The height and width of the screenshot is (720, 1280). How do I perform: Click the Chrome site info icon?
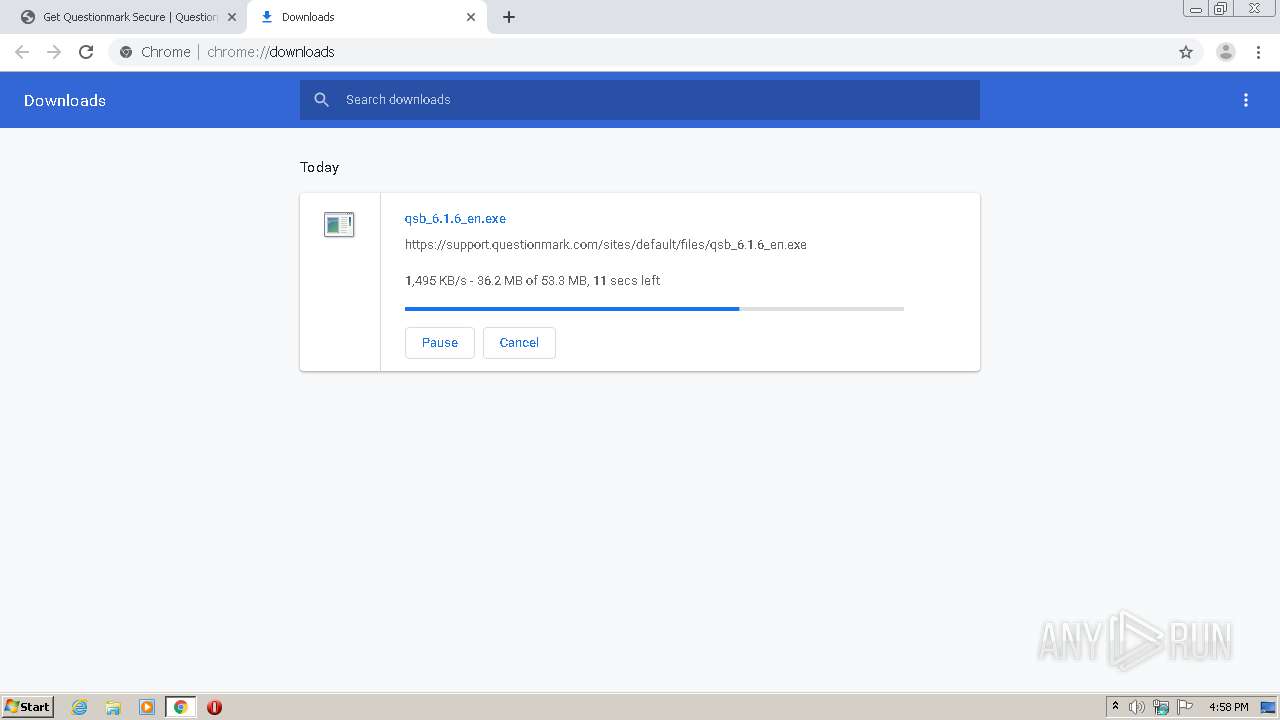coord(126,52)
